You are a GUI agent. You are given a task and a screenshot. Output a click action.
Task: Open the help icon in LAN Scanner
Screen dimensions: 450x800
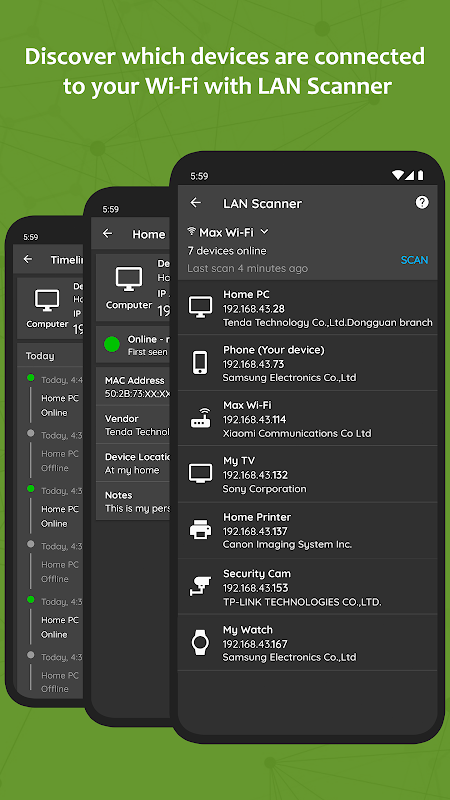[x=422, y=203]
